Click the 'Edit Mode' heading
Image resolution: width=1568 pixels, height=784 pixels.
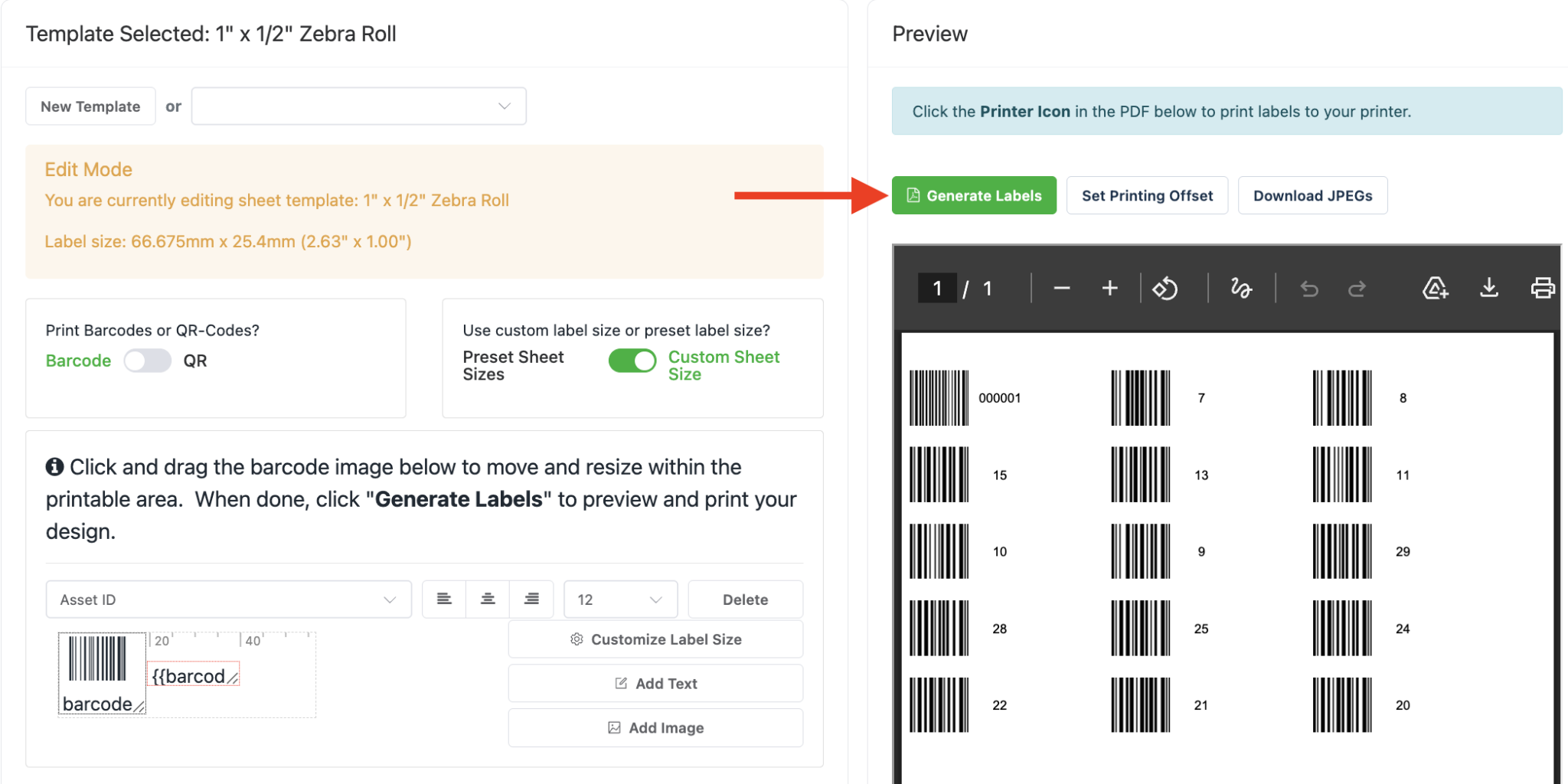[88, 169]
